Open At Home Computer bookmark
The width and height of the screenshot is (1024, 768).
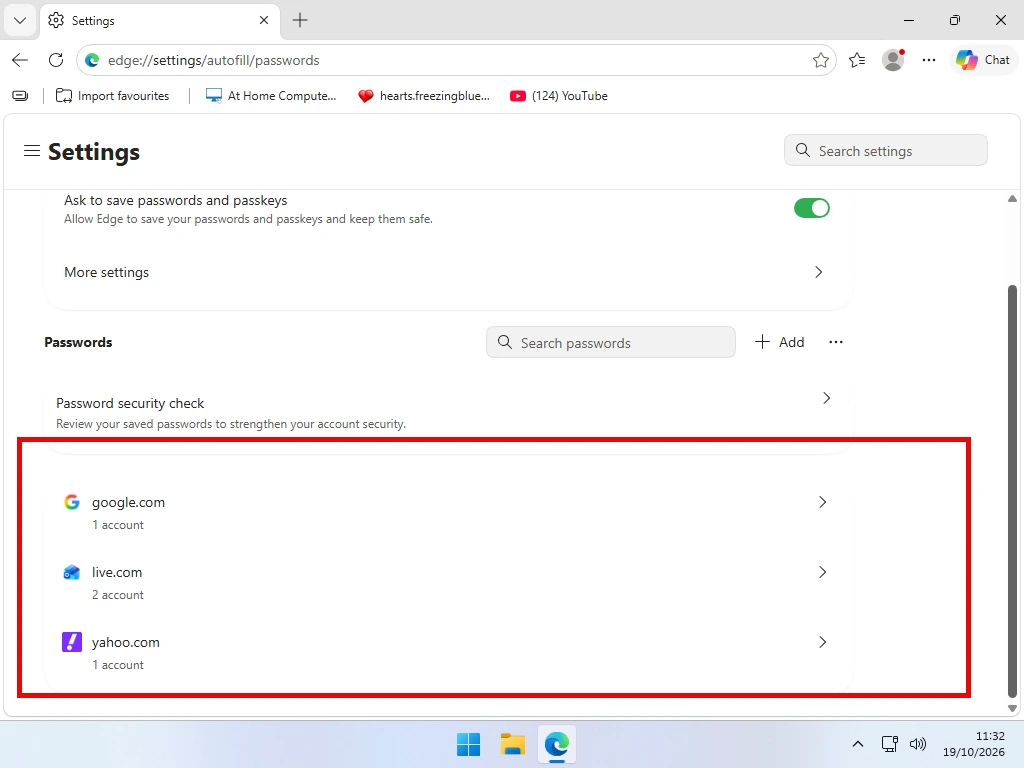pos(271,96)
